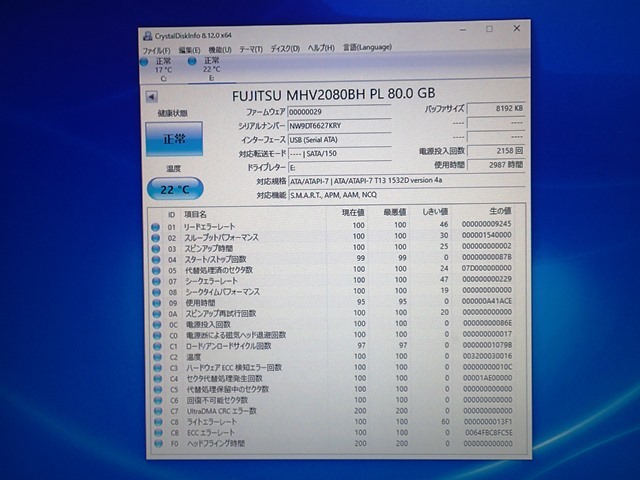
Task: Click raw value 000001540000
Action: click(487, 235)
